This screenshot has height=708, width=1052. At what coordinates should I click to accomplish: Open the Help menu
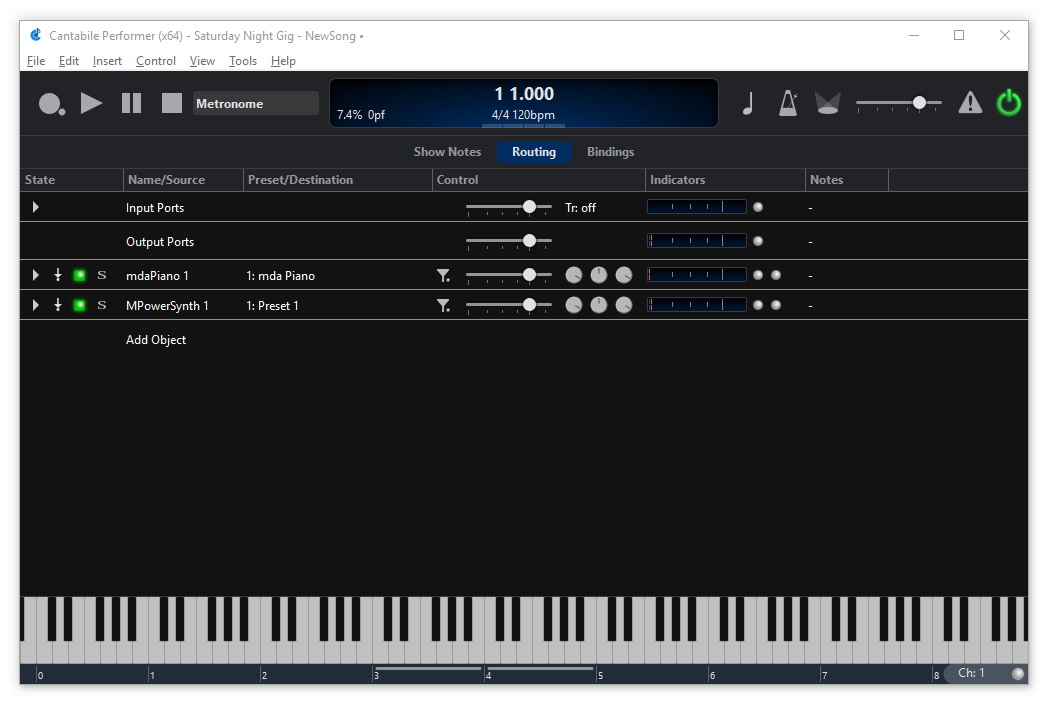pyautogui.click(x=283, y=61)
